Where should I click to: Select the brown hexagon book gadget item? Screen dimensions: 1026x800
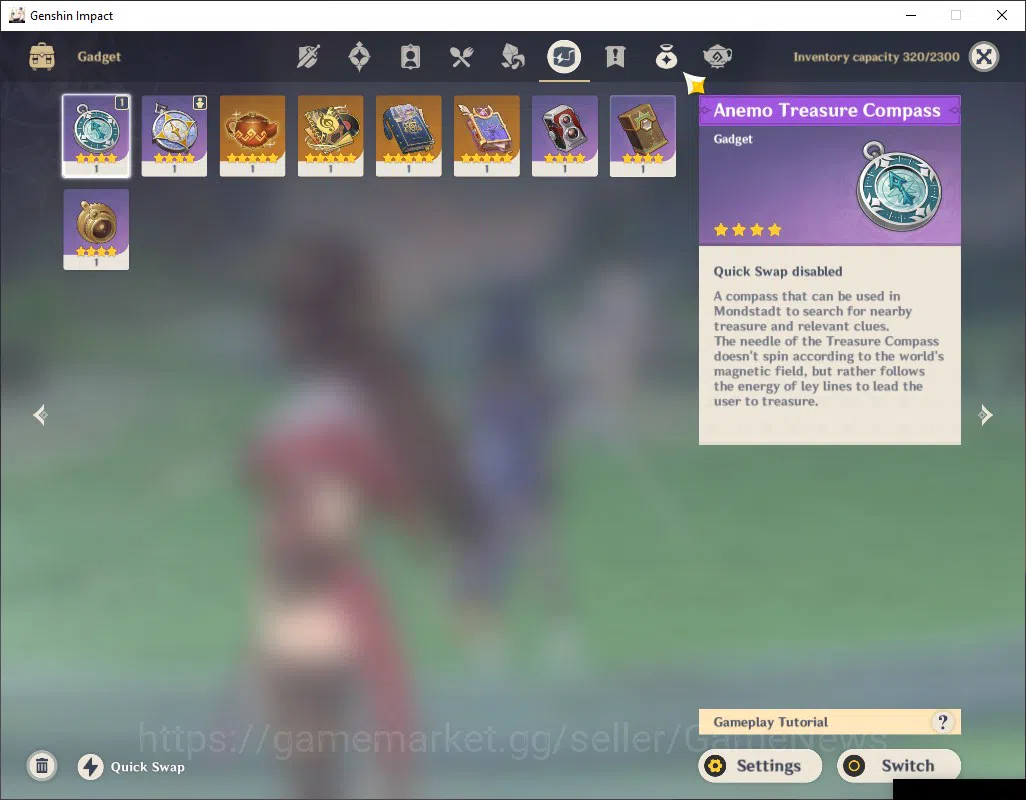pos(643,136)
